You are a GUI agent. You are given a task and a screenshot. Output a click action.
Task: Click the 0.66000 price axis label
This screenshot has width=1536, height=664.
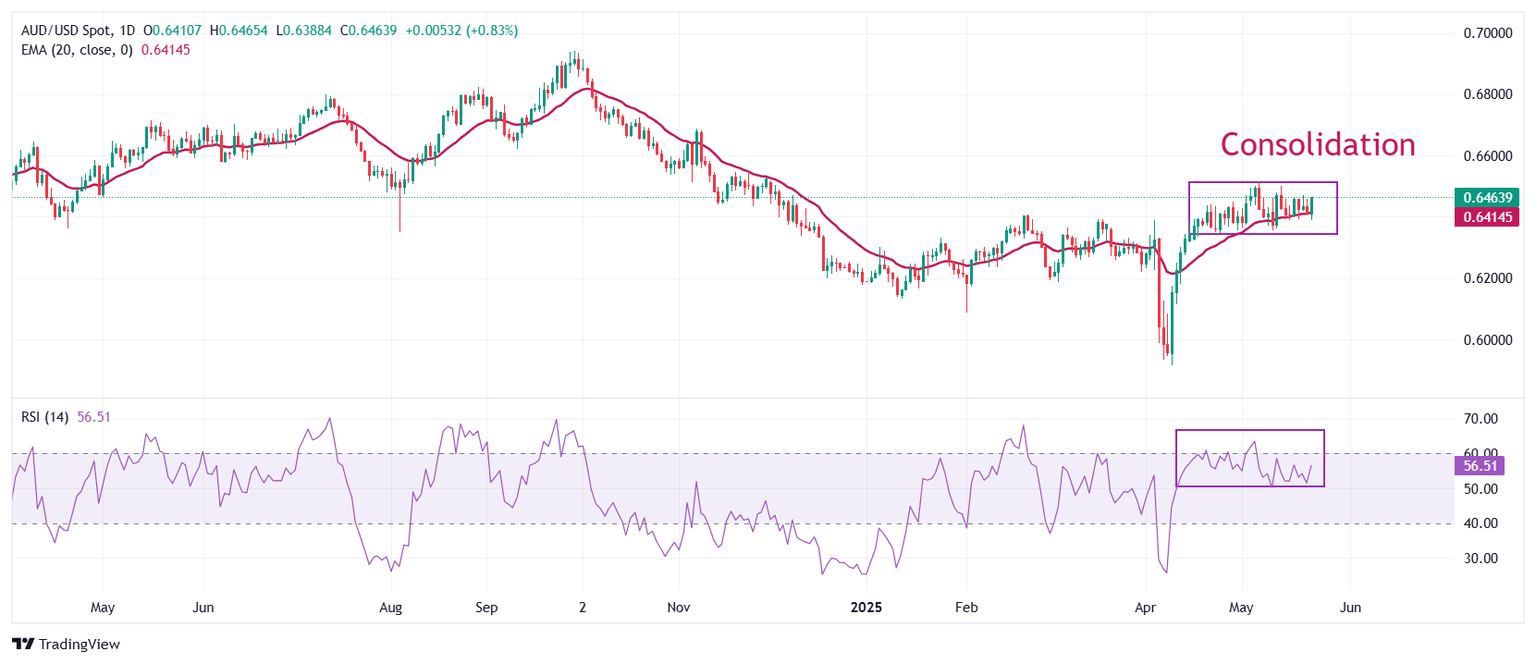pyautogui.click(x=1486, y=157)
